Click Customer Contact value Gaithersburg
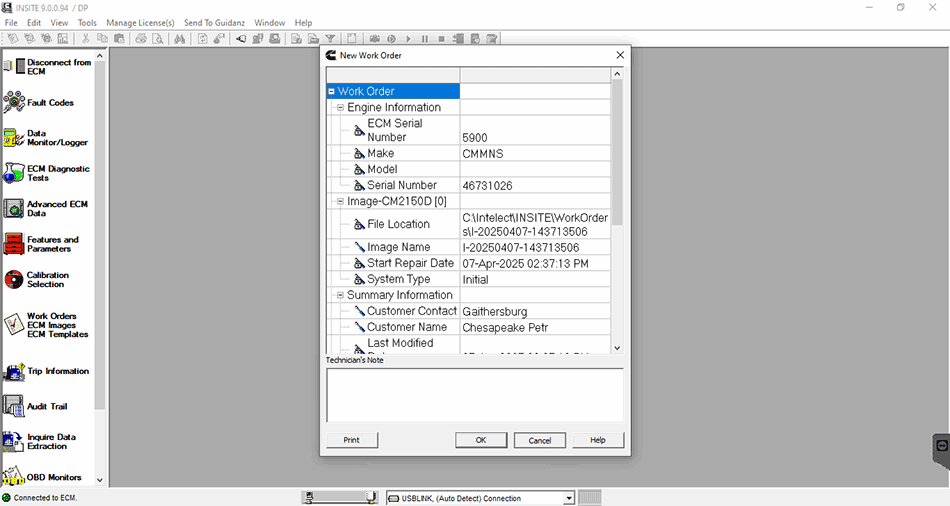This screenshot has height=506, width=950. point(494,311)
